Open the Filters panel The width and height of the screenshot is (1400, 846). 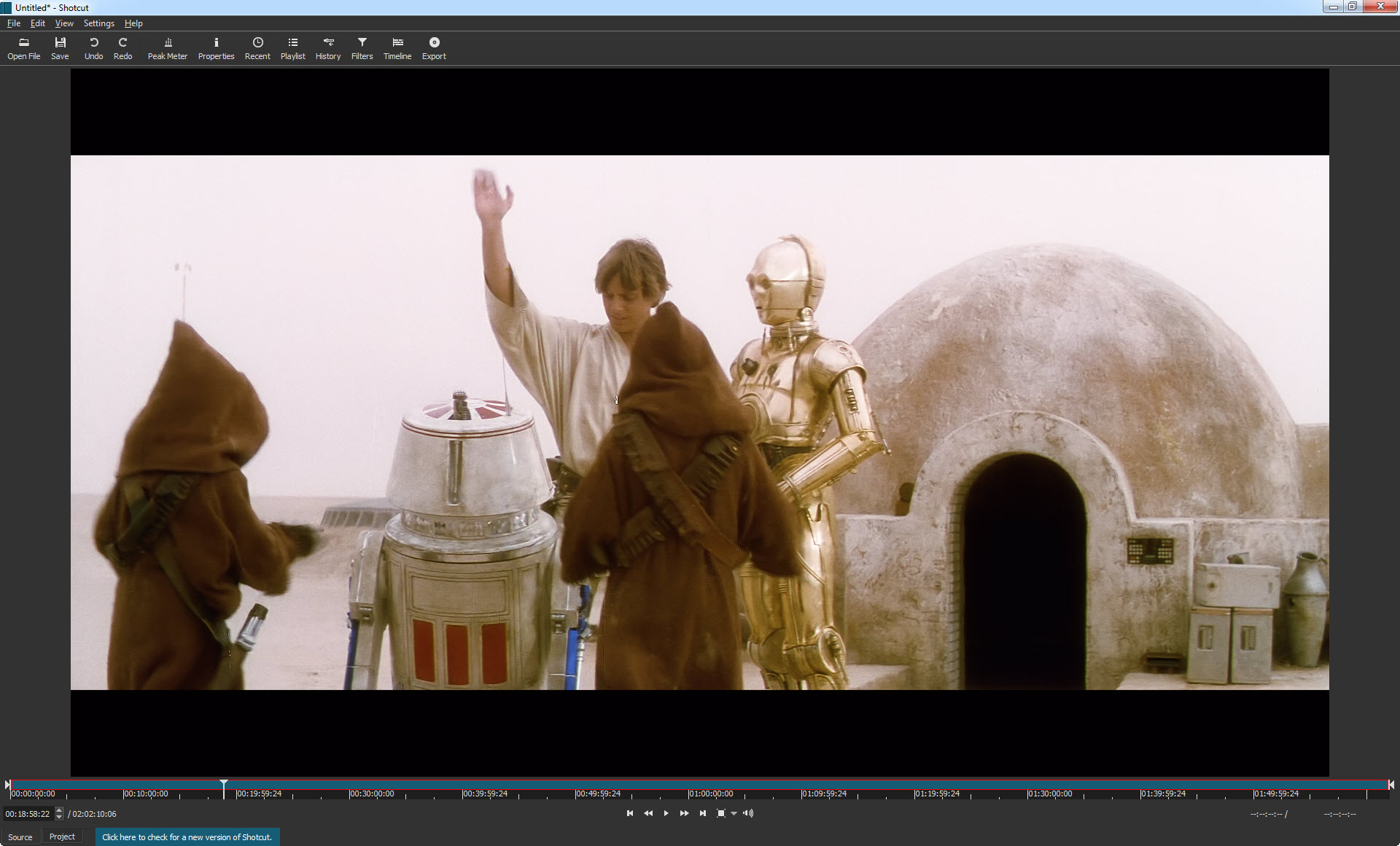click(362, 48)
